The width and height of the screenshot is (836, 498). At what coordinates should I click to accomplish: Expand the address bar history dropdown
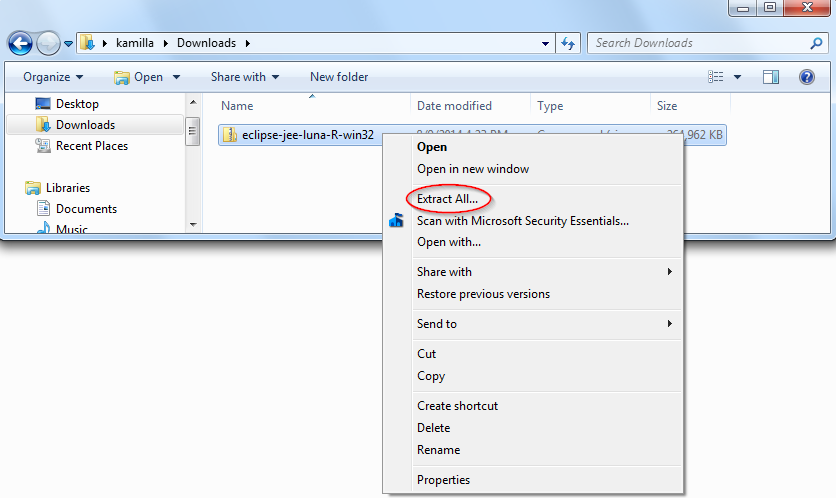click(545, 43)
